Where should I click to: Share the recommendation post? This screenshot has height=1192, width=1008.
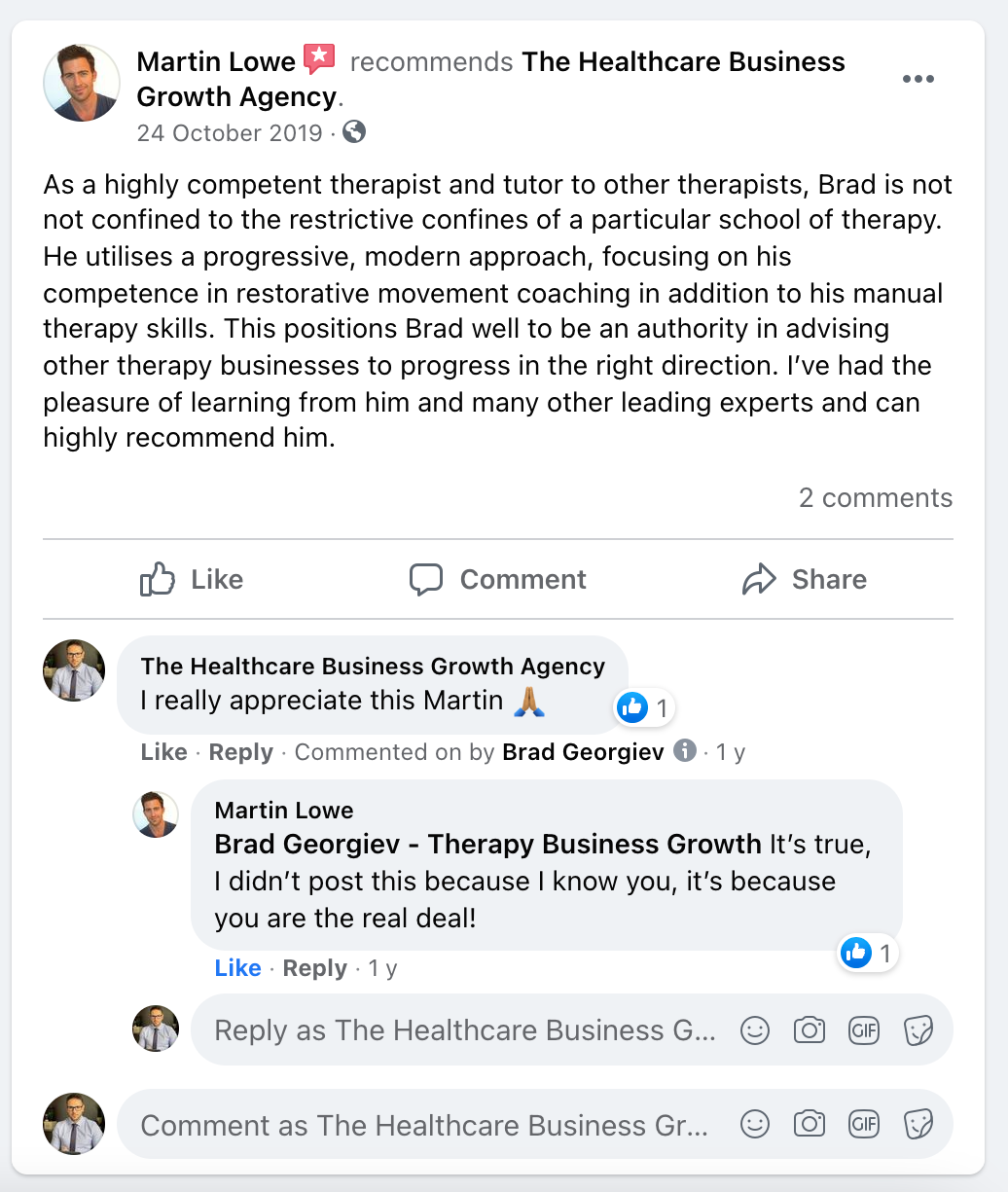click(x=804, y=580)
